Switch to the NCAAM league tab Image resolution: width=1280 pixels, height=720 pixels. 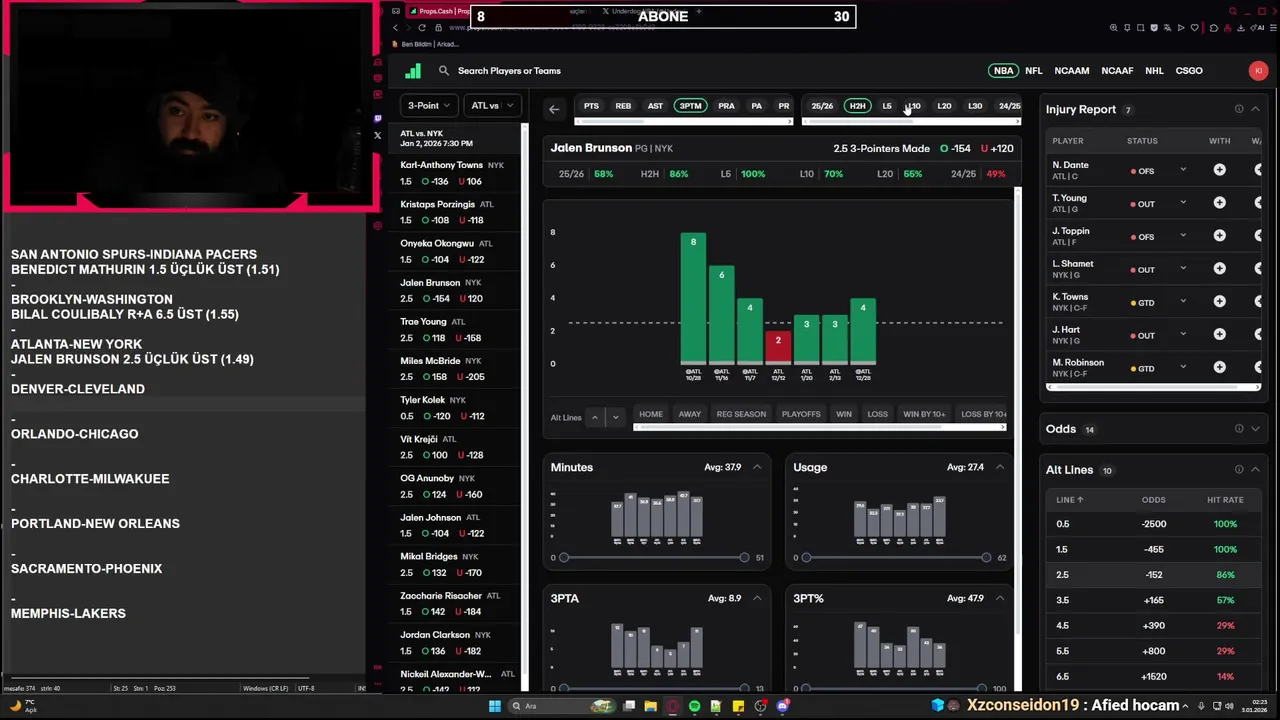1071,71
